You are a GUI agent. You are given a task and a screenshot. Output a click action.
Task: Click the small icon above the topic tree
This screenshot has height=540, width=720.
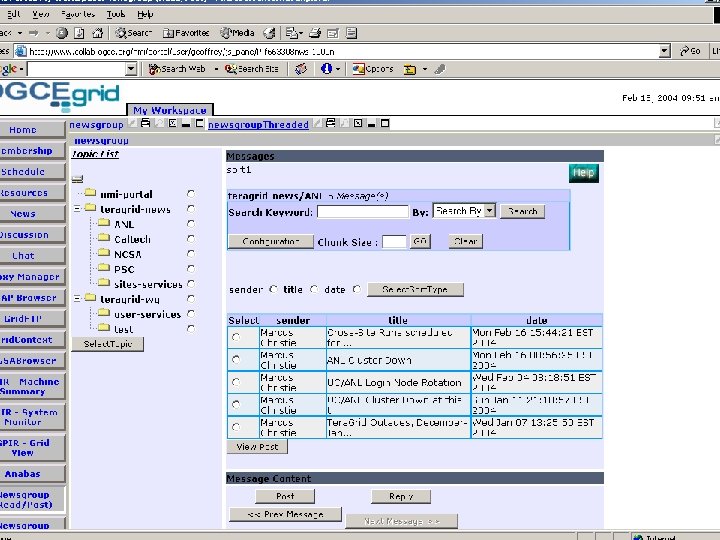(x=78, y=179)
